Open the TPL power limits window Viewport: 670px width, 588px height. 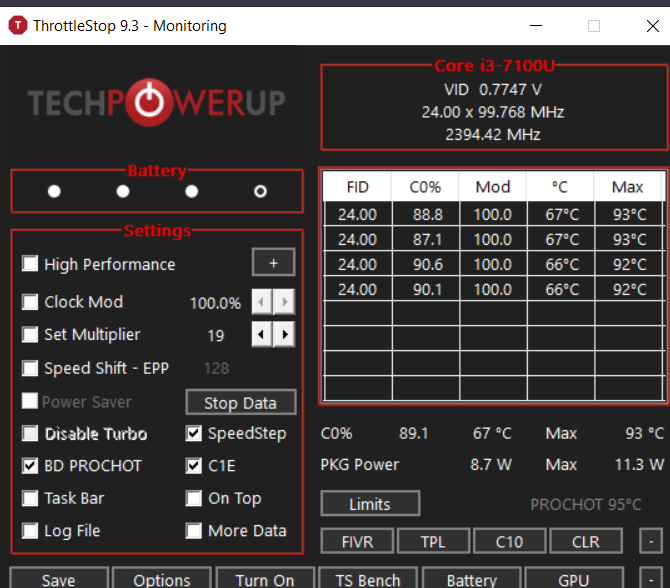pyautogui.click(x=433, y=541)
